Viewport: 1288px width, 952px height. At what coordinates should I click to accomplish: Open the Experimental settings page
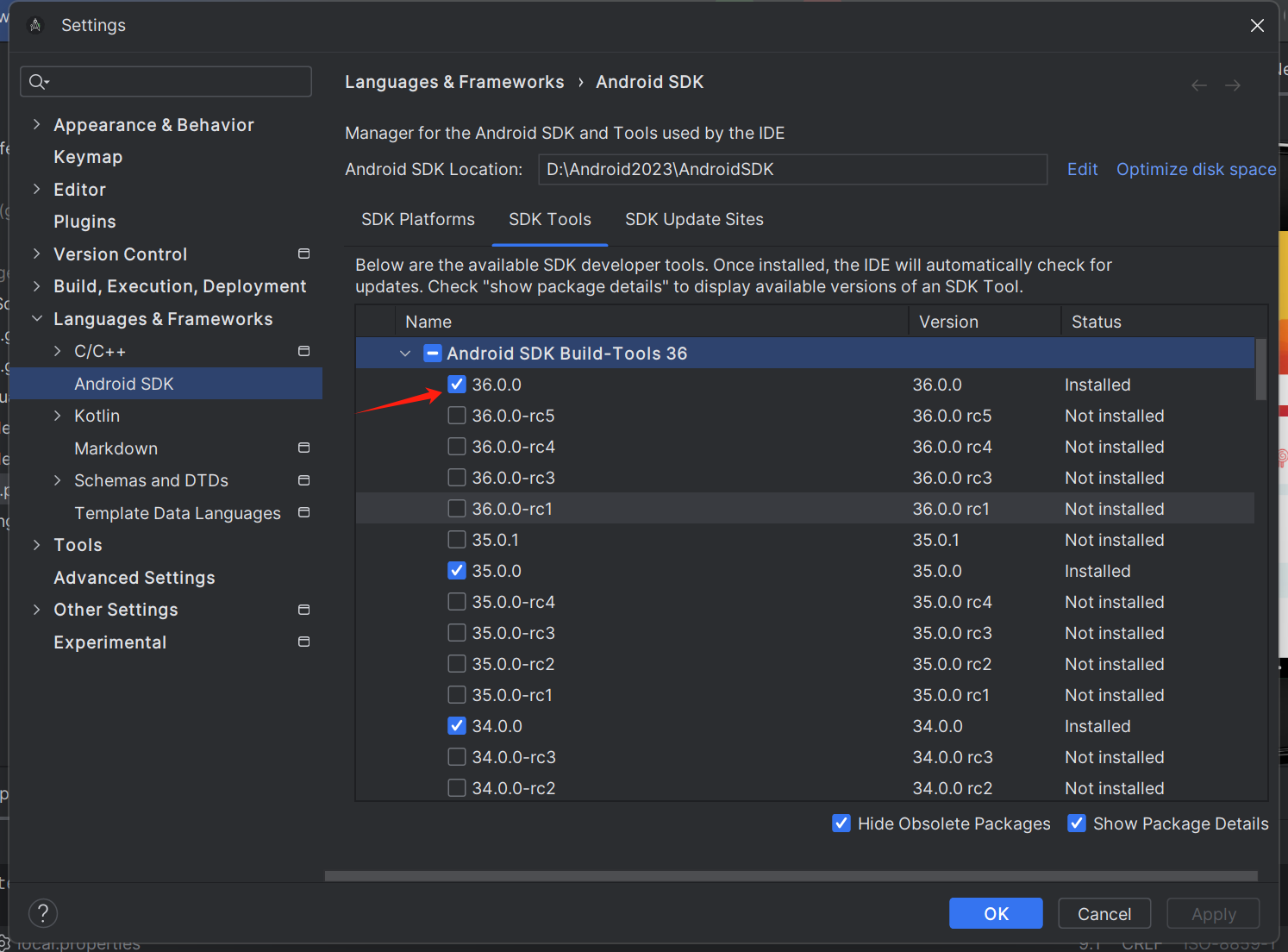110,642
